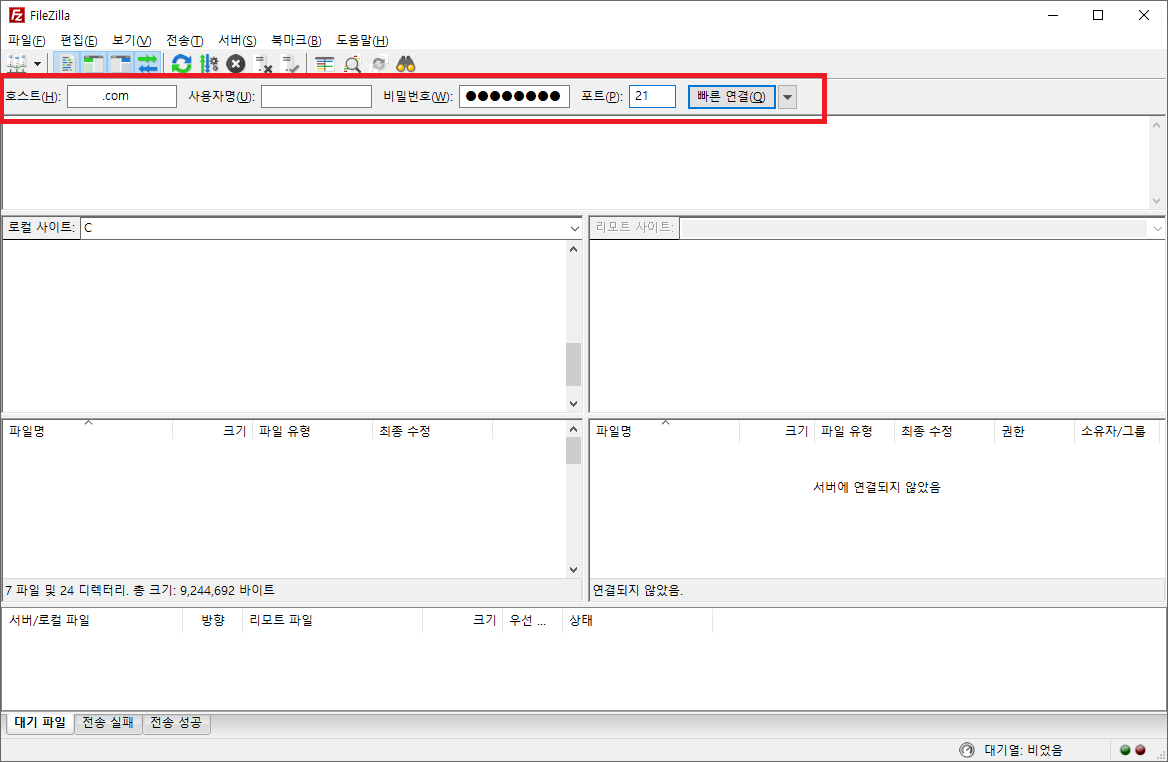Click the local status bar file count text

pyautogui.click(x=140, y=590)
